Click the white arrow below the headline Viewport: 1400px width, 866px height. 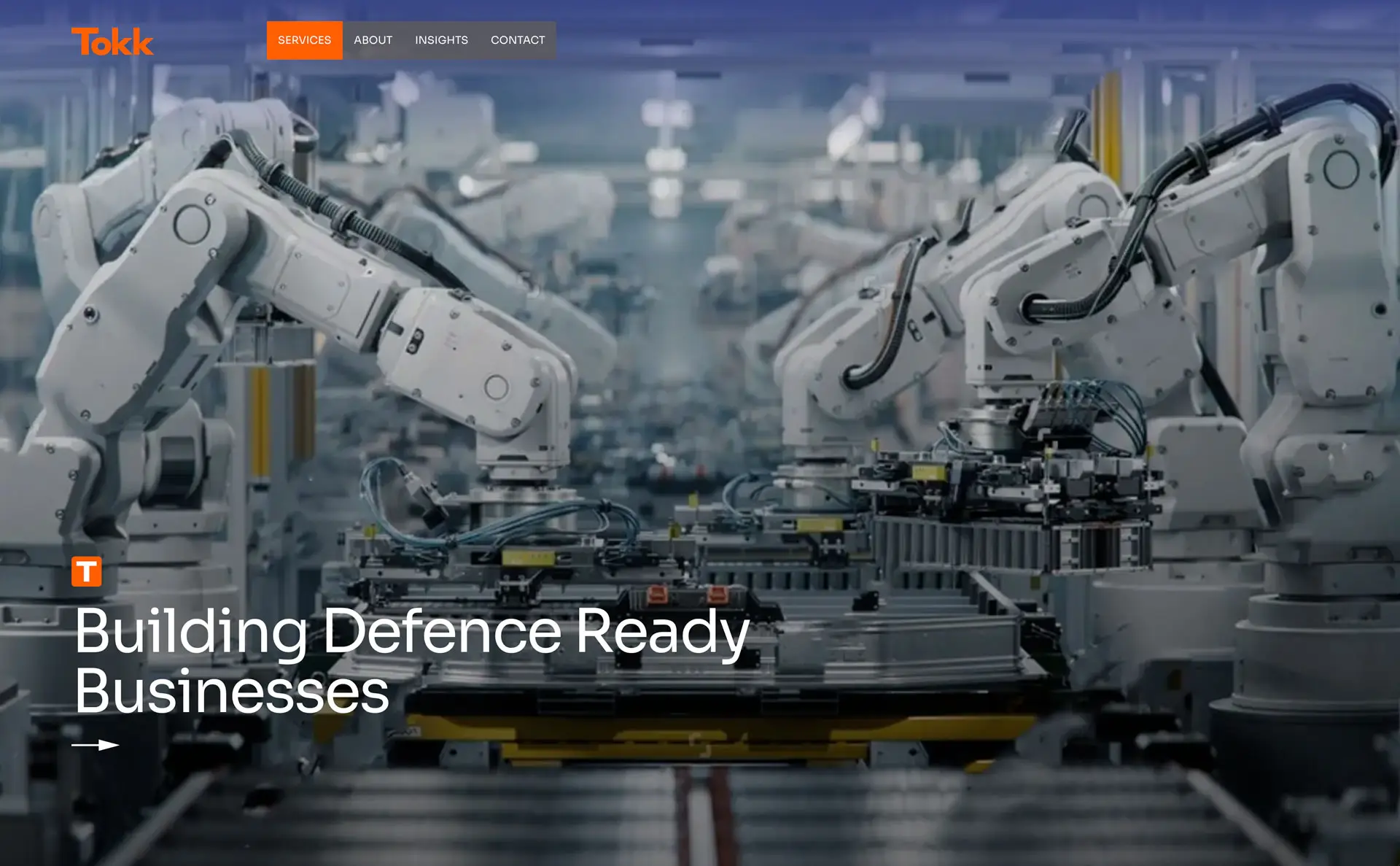pyautogui.click(x=96, y=745)
